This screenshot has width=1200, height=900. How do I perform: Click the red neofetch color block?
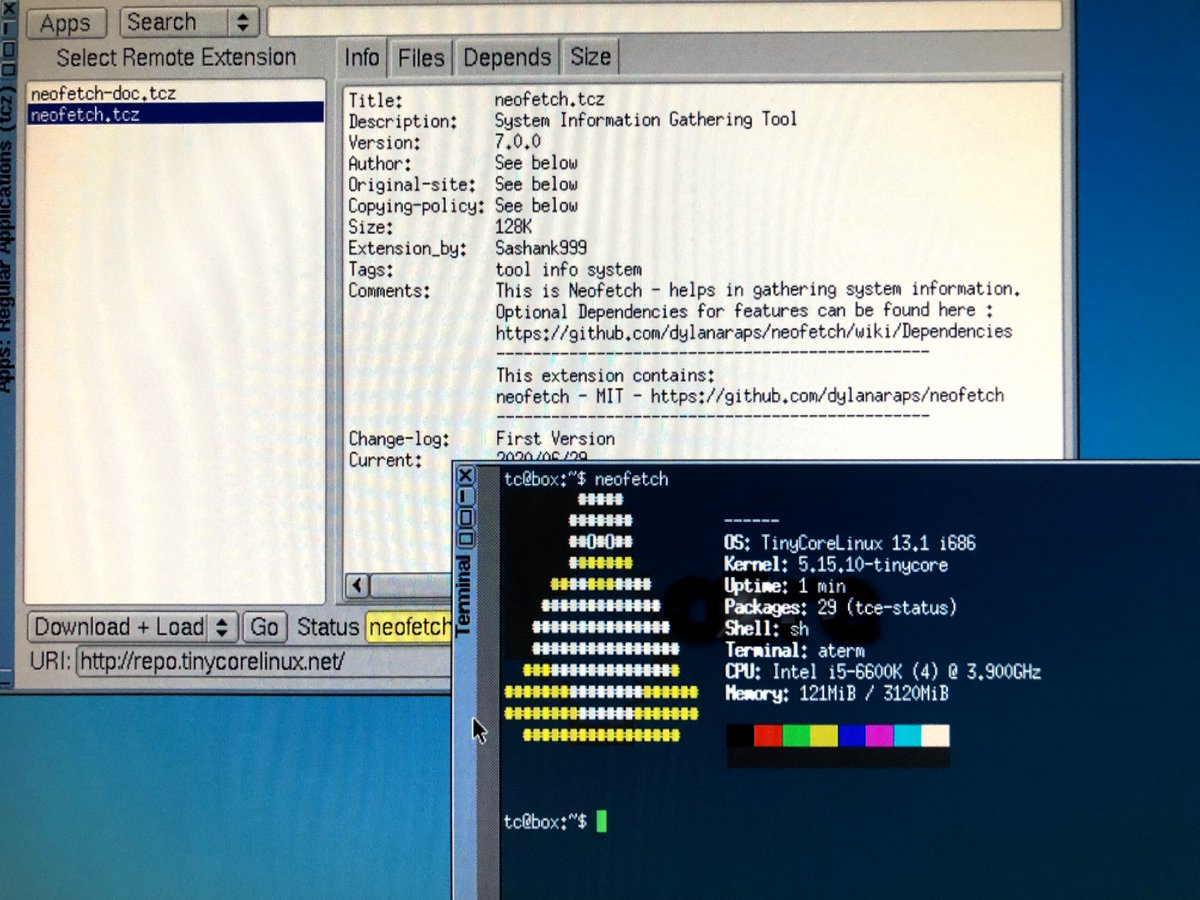tap(768, 736)
